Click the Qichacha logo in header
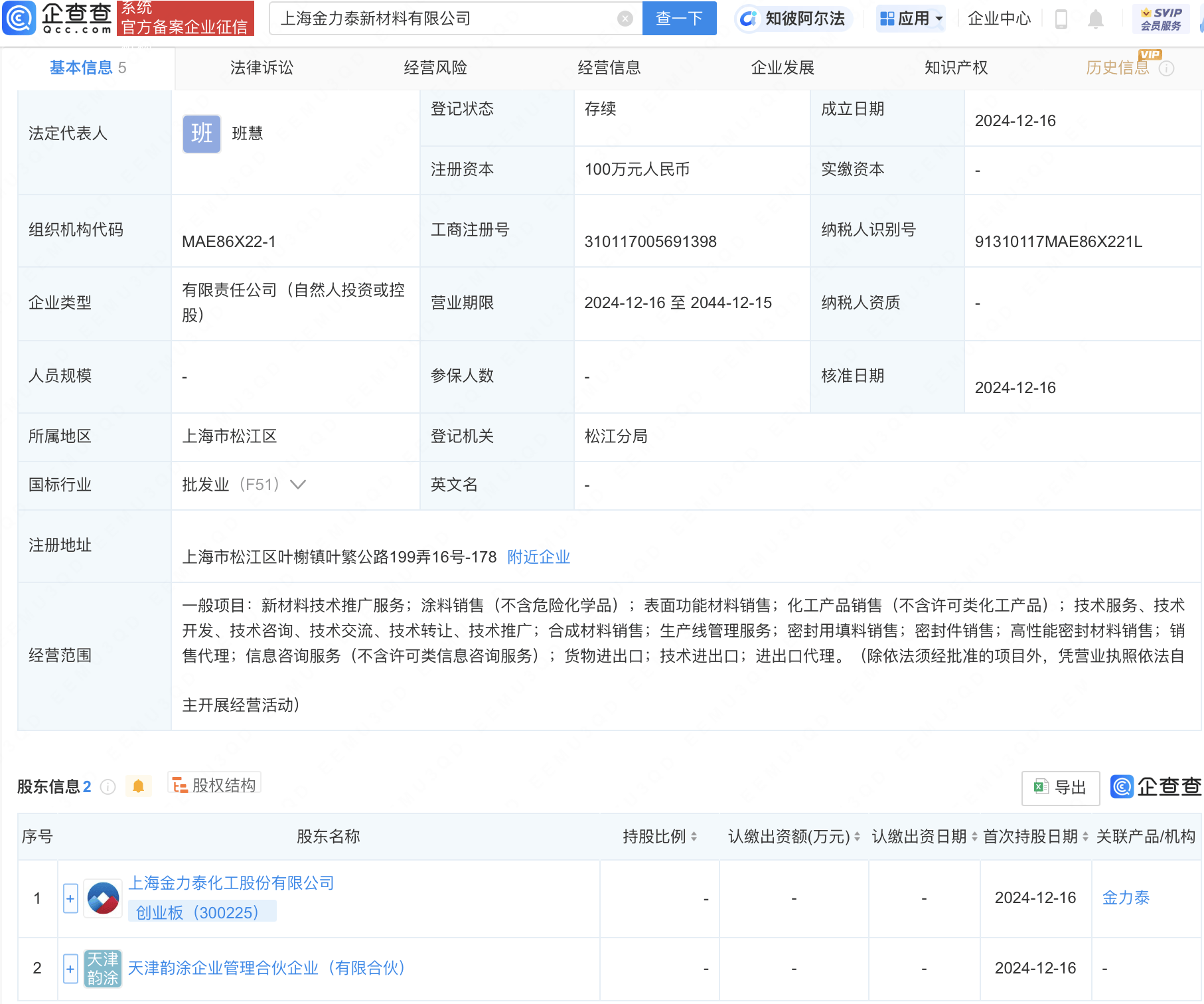1204x1004 pixels. point(58,18)
